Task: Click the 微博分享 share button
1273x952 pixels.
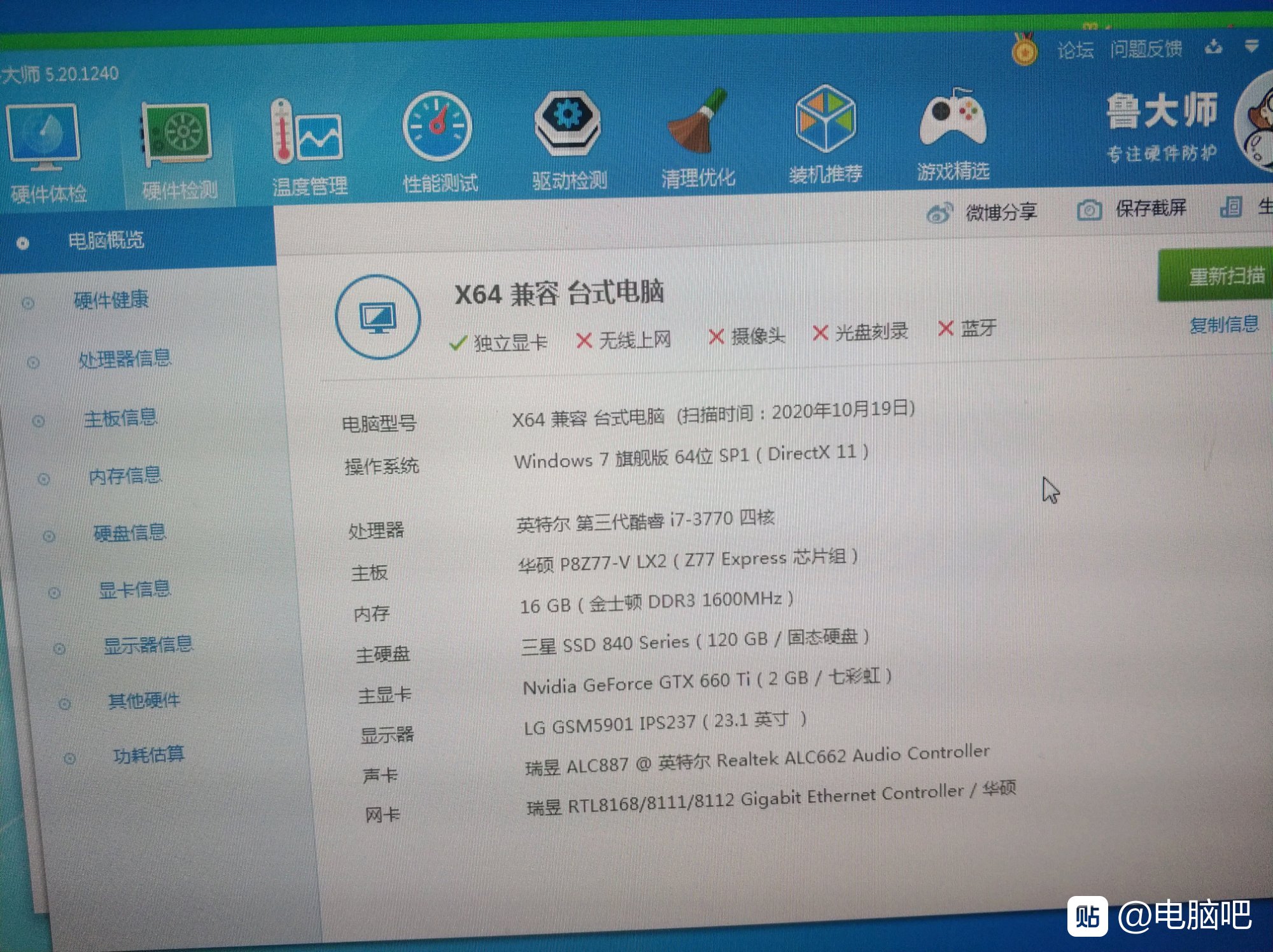Action: (x=982, y=213)
